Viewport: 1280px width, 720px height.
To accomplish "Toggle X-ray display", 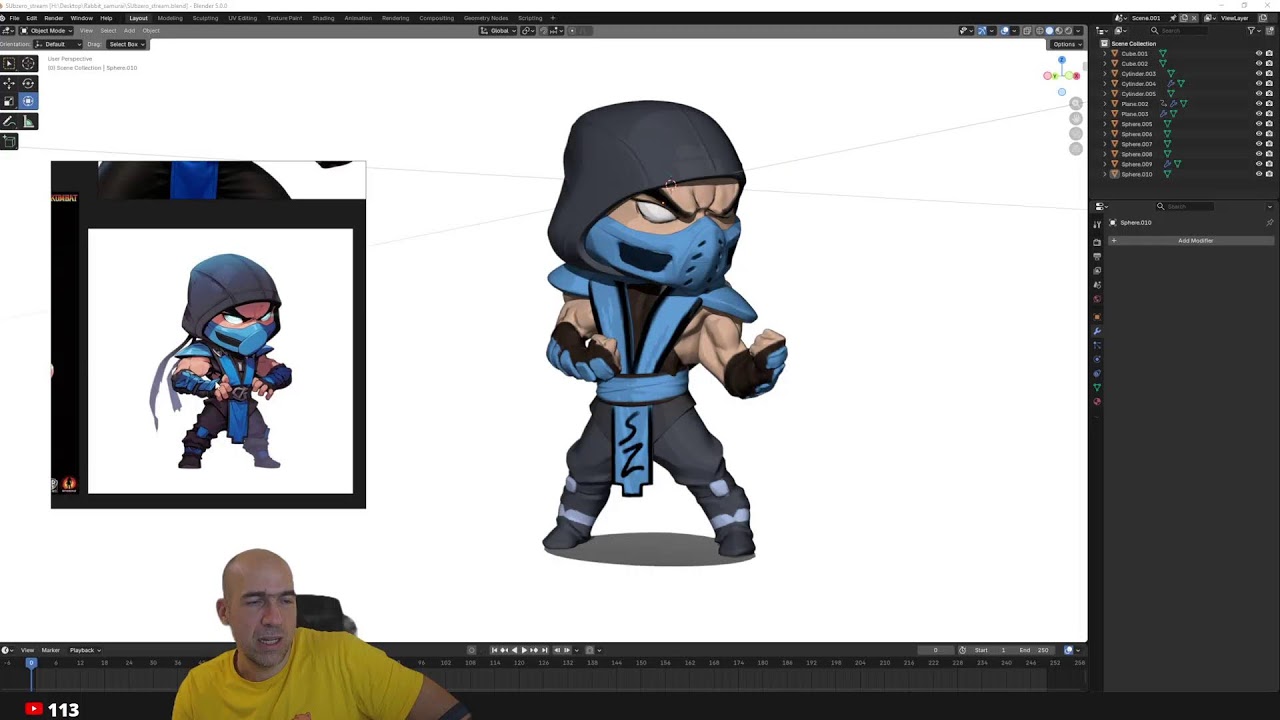I will coord(1027,31).
